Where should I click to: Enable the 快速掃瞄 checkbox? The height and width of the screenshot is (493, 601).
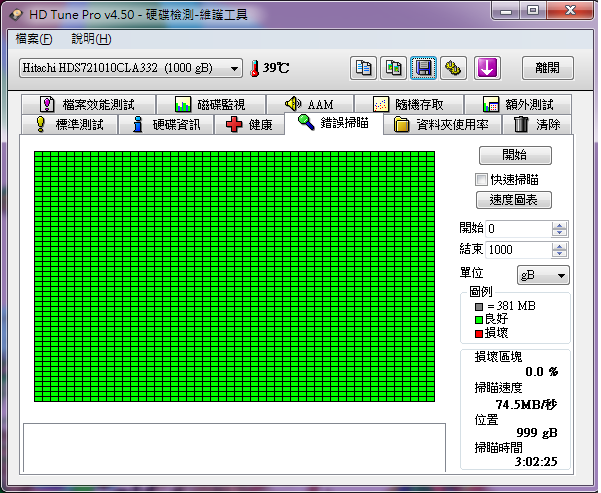pos(481,179)
